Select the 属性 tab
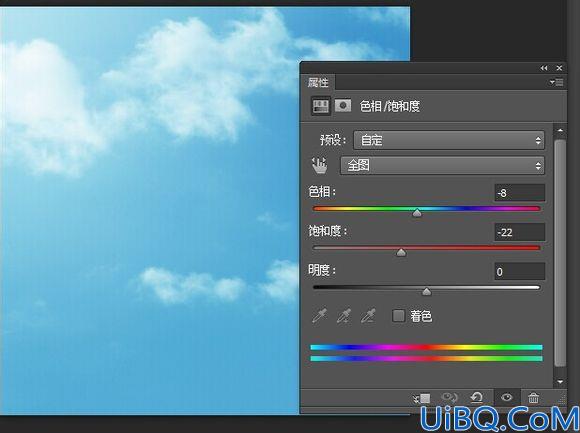The image size is (580, 433). tap(318, 82)
